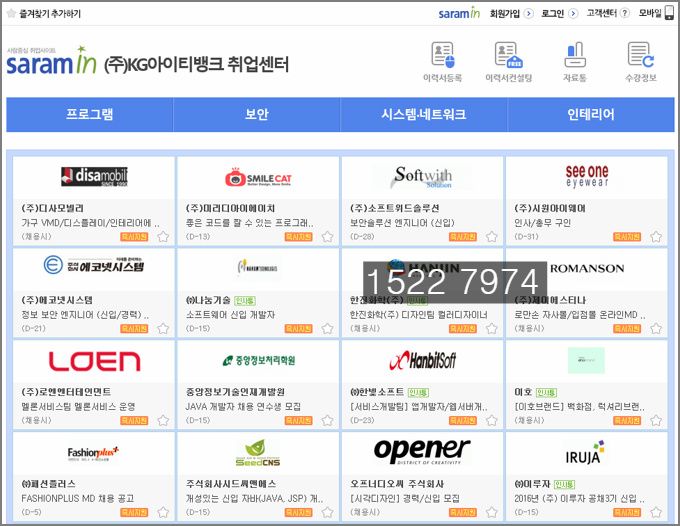The width and height of the screenshot is (680, 526).
Task: Click the SeedCNS company logo
Action: click(258, 453)
